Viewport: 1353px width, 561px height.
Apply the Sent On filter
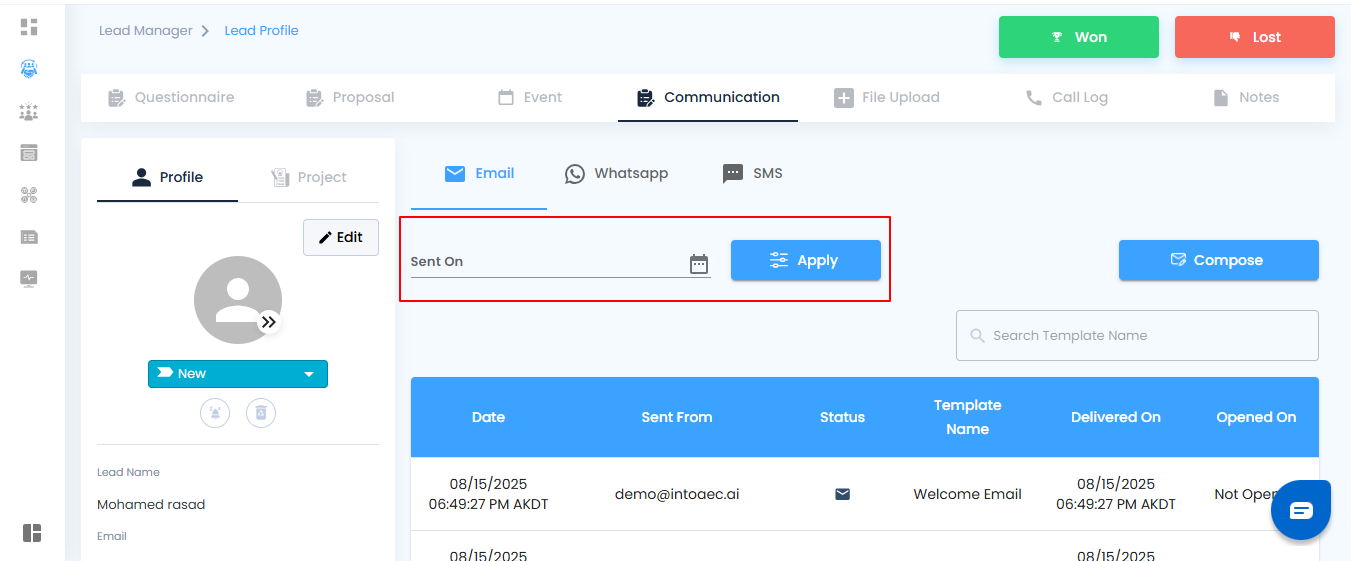pyautogui.click(x=806, y=260)
